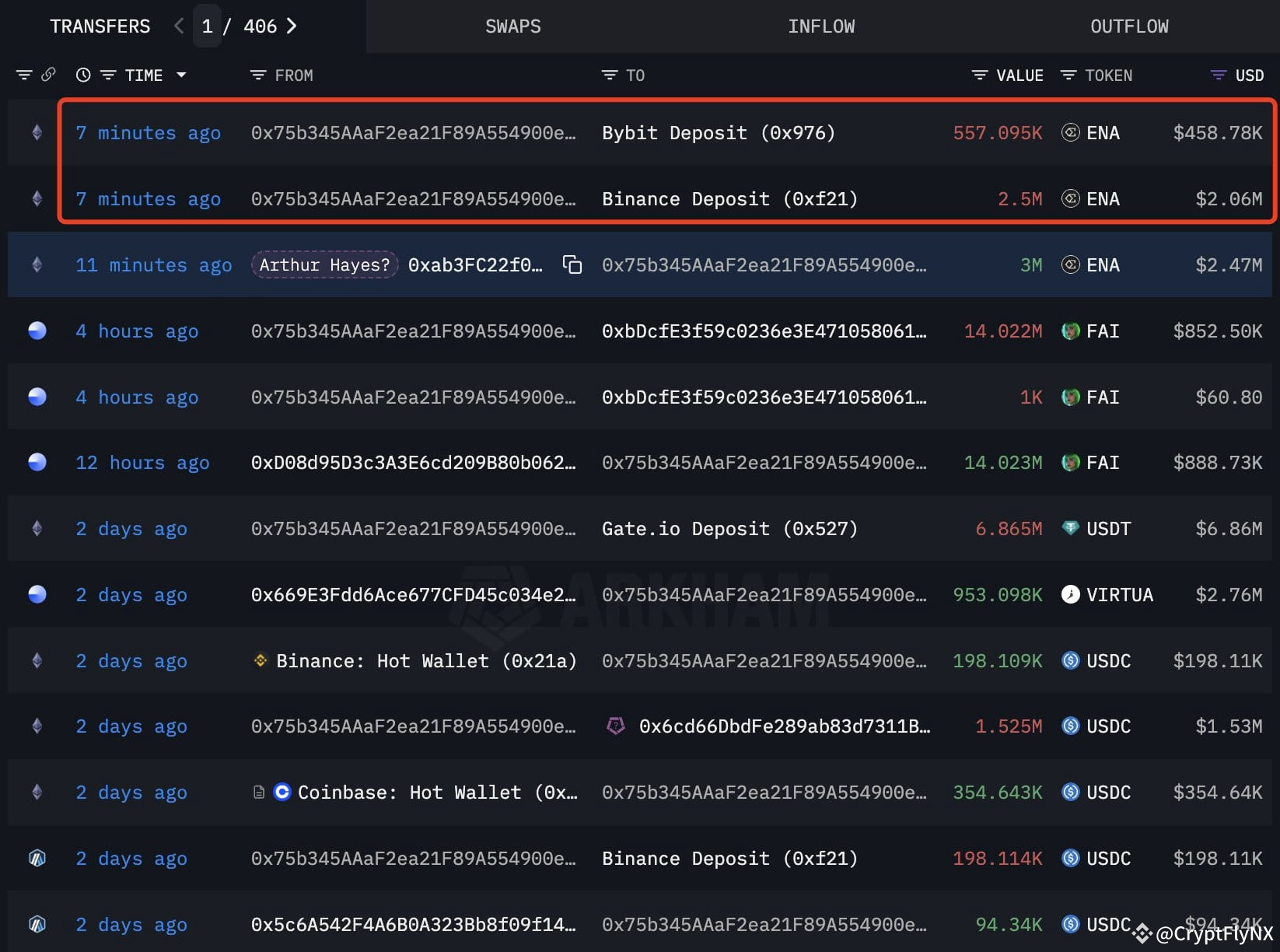Expand the TIME sort dropdown arrow

[181, 75]
